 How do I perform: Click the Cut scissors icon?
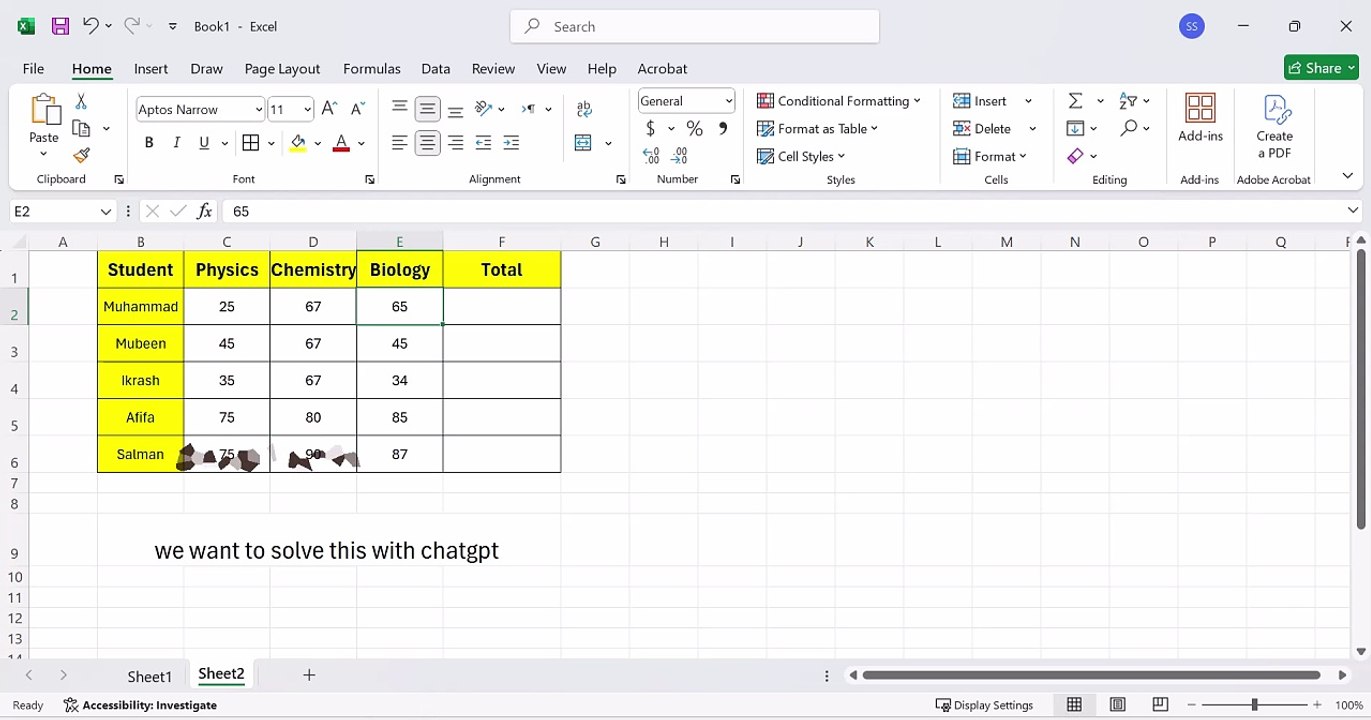[x=81, y=102]
